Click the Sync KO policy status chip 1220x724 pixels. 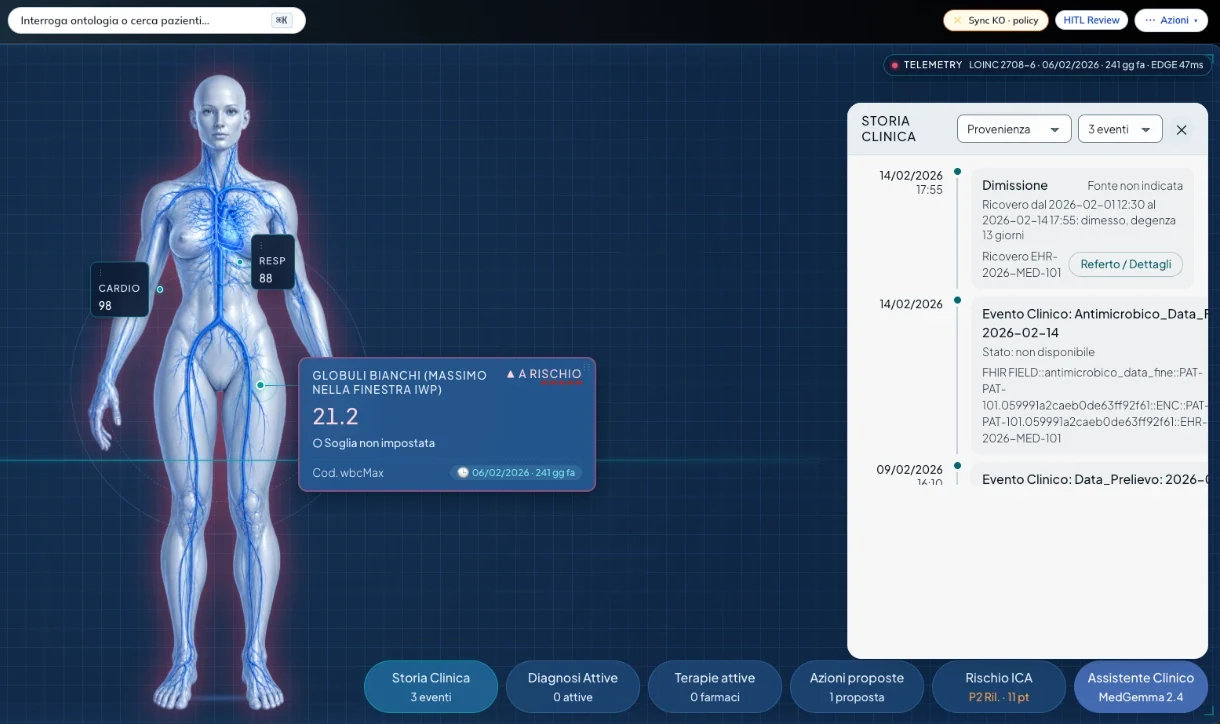pyautogui.click(x=996, y=20)
